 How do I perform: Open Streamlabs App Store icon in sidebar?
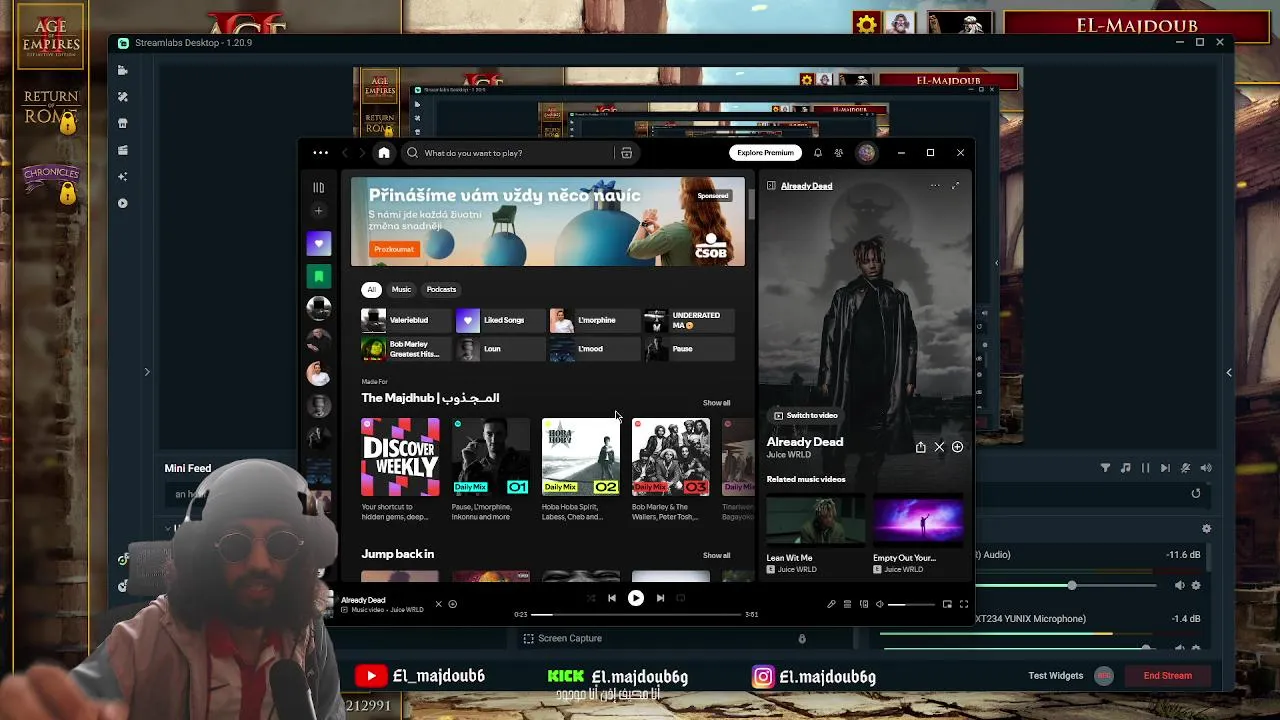click(122, 123)
